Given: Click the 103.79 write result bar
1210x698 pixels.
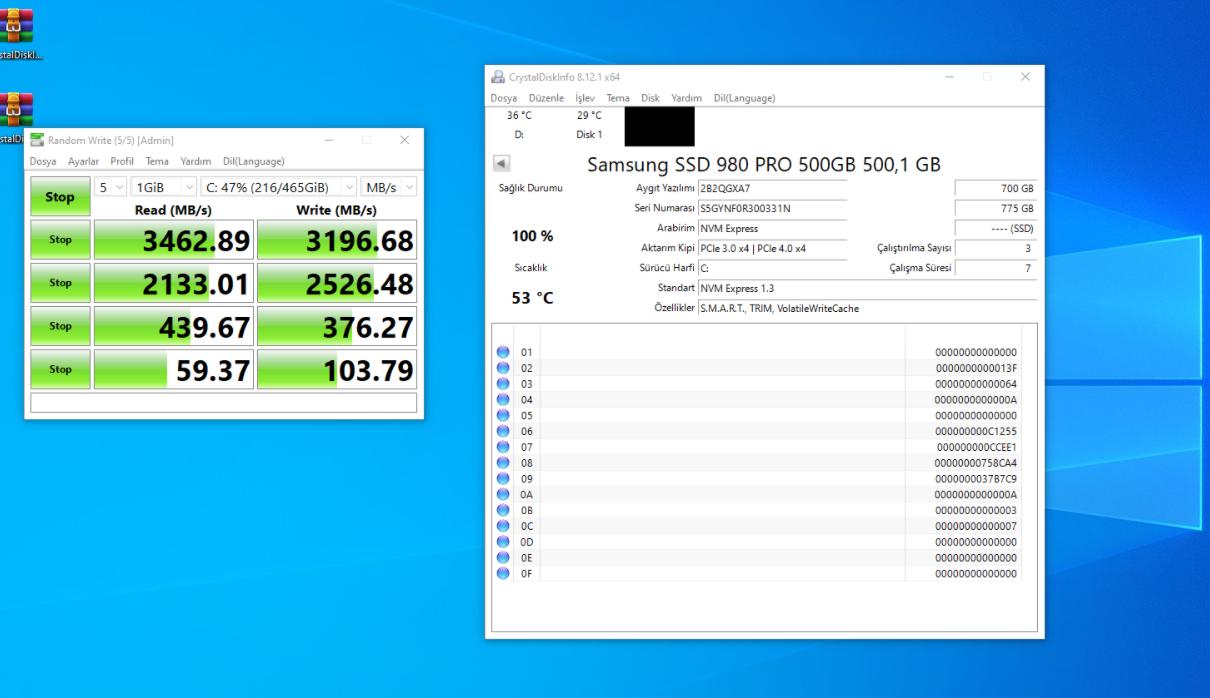Looking at the screenshot, I should [337, 369].
